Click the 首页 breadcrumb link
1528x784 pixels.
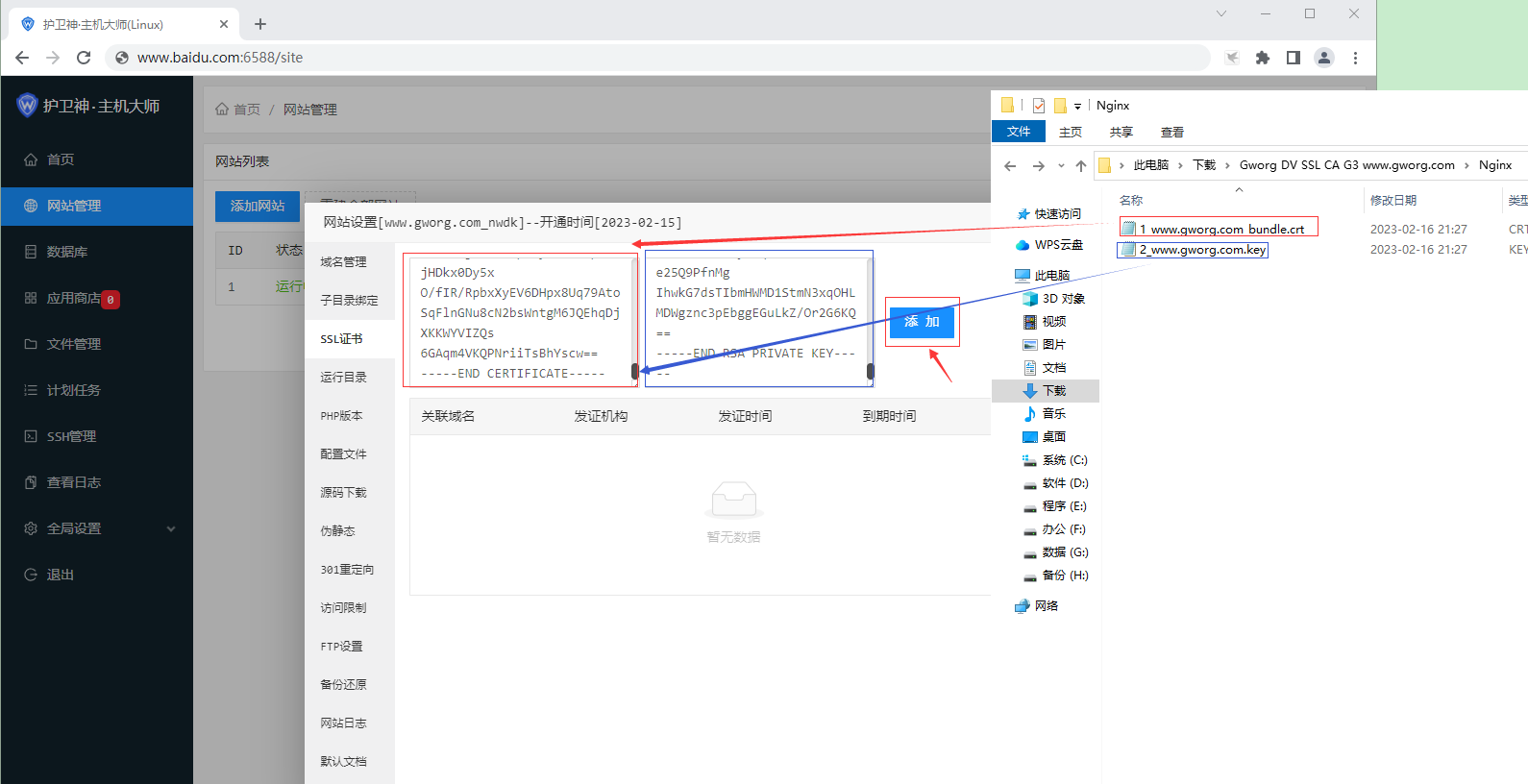pos(238,110)
